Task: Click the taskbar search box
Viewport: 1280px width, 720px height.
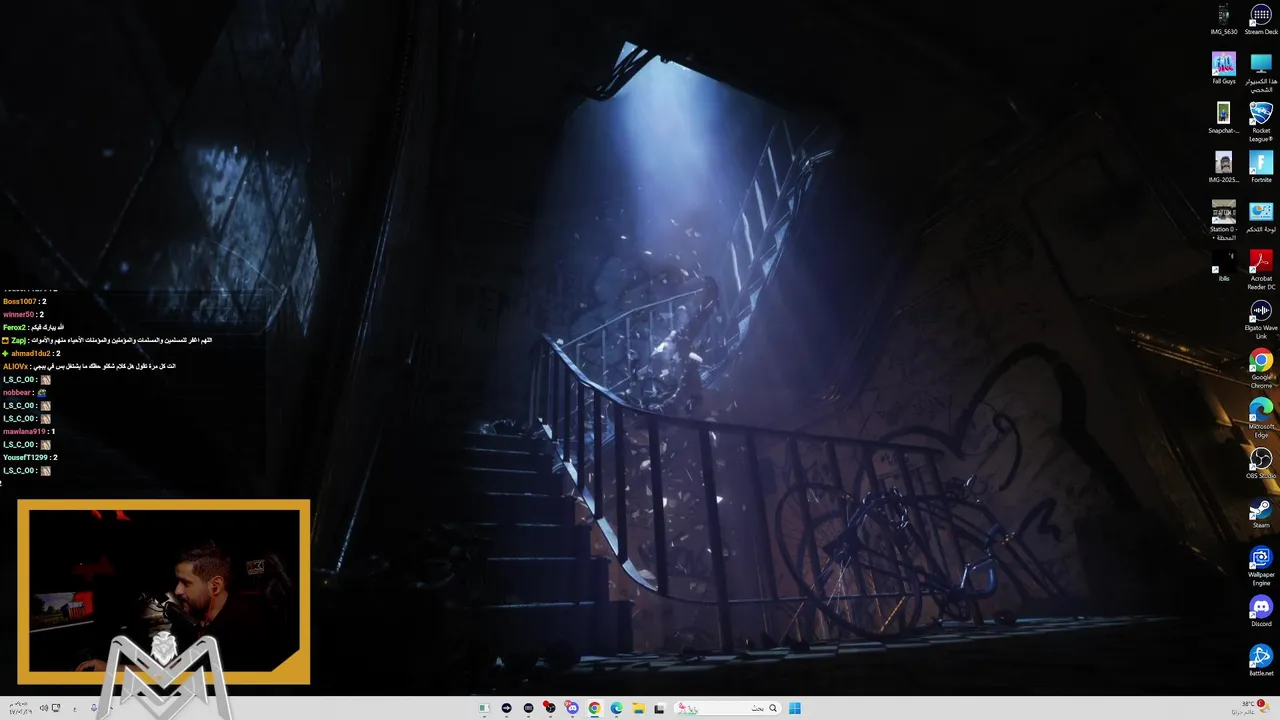Action: (x=729, y=708)
